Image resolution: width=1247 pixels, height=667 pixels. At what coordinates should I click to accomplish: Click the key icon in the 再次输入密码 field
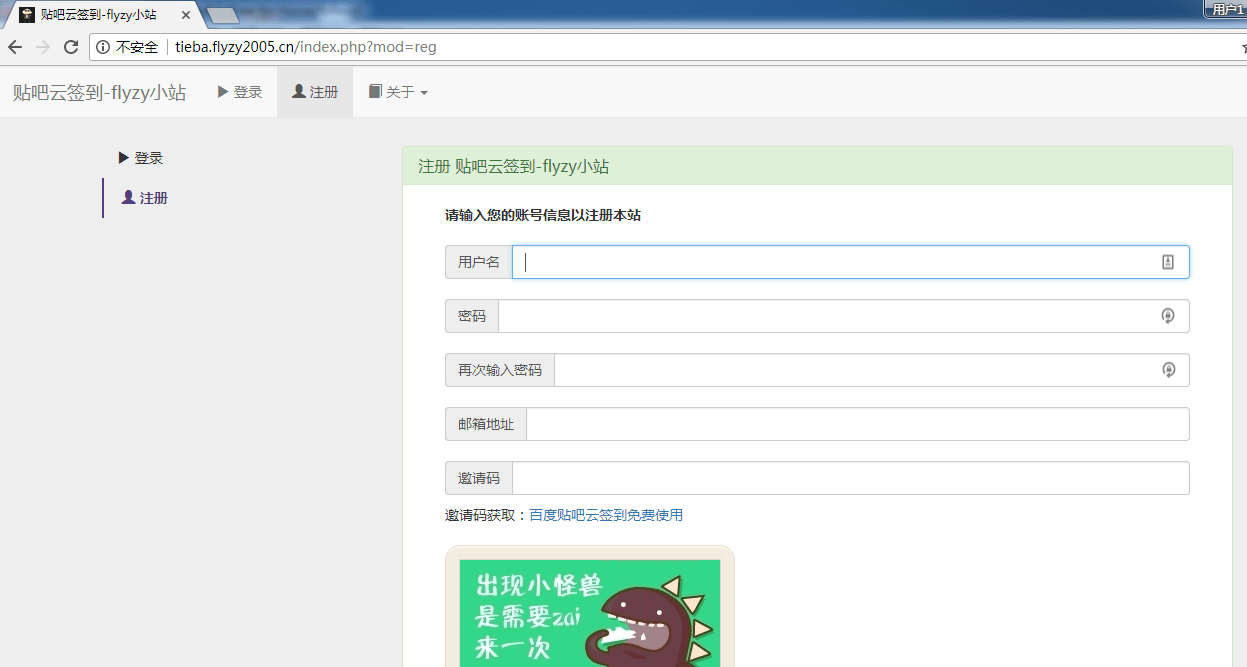[1168, 370]
